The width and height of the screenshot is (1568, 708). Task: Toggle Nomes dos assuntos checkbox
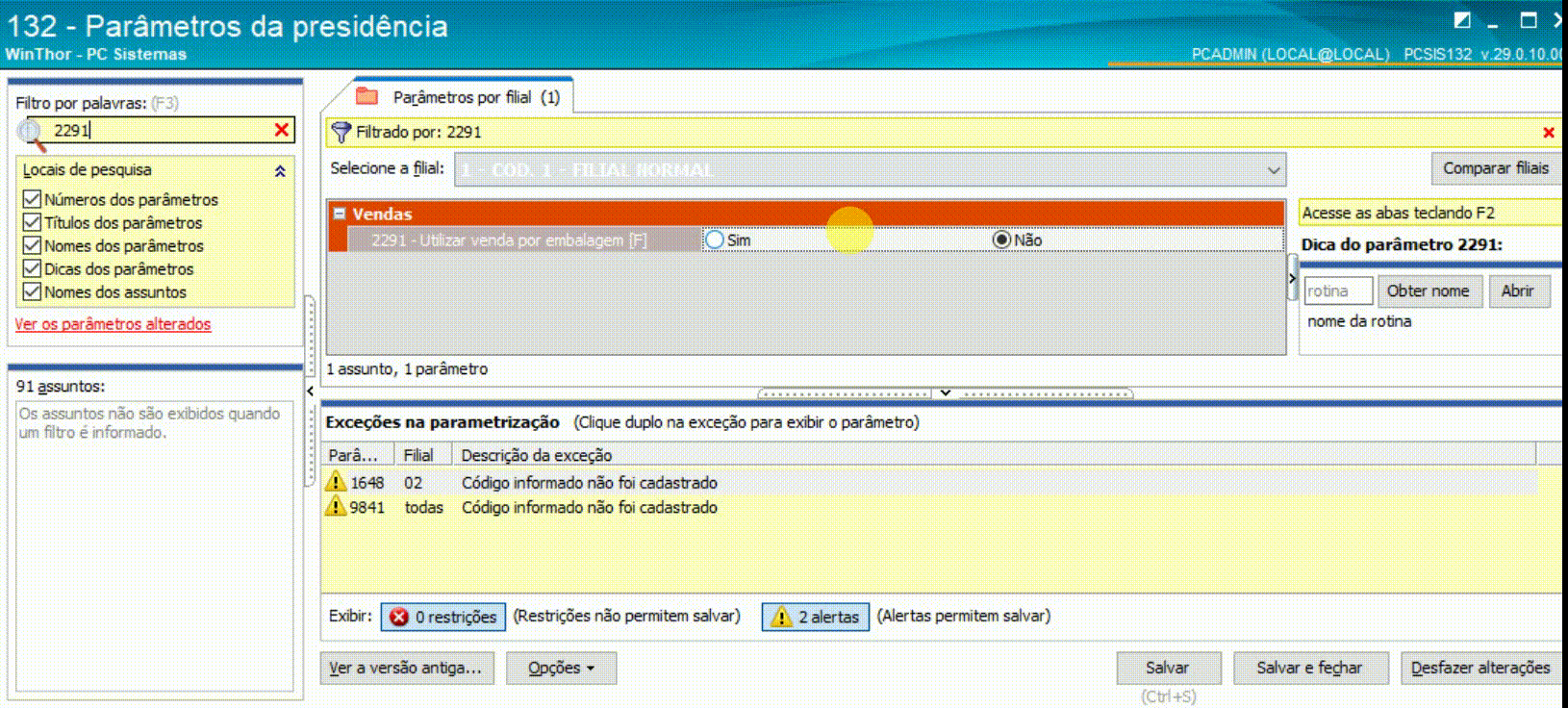[32, 291]
